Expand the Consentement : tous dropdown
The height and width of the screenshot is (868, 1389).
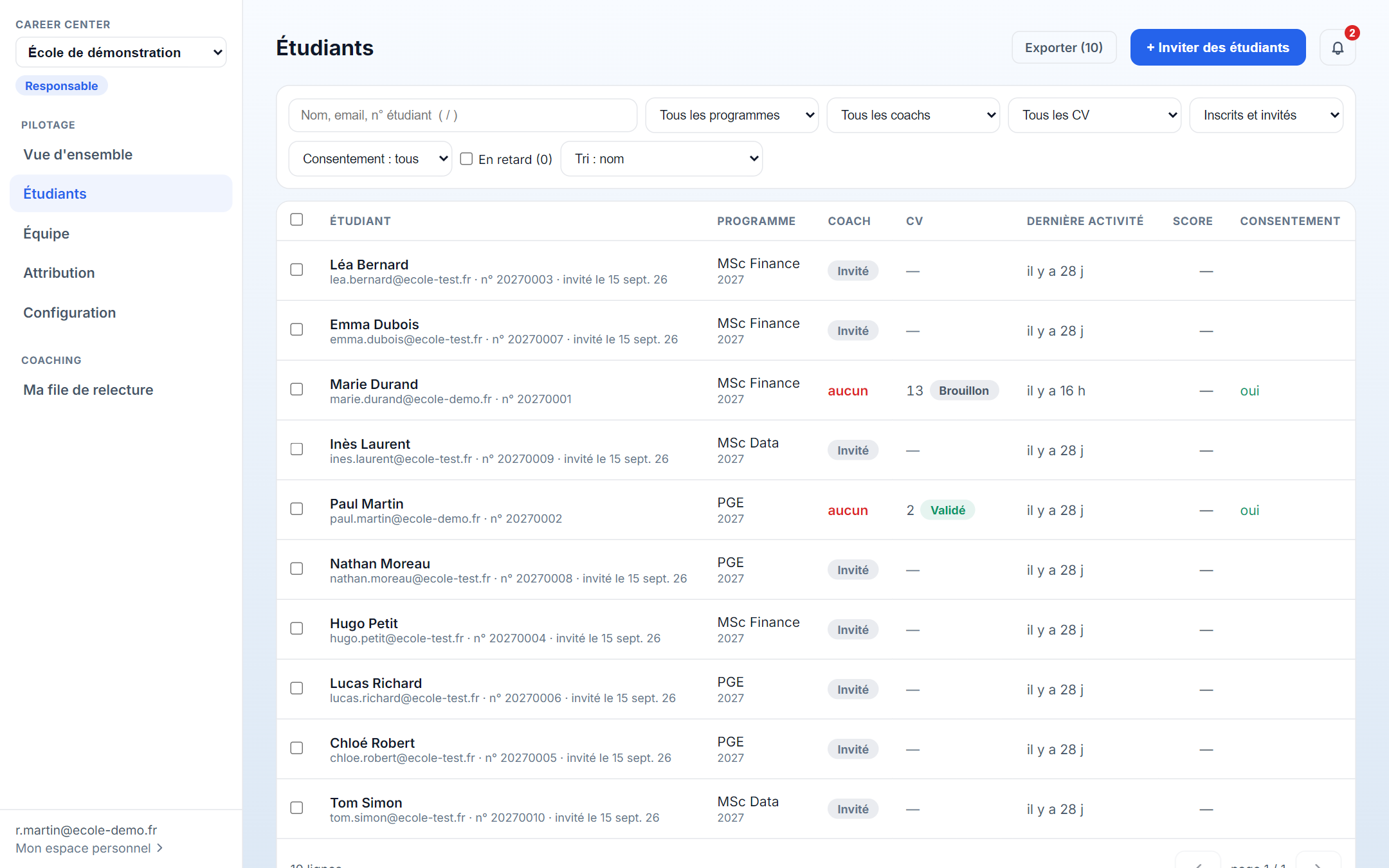coord(370,159)
